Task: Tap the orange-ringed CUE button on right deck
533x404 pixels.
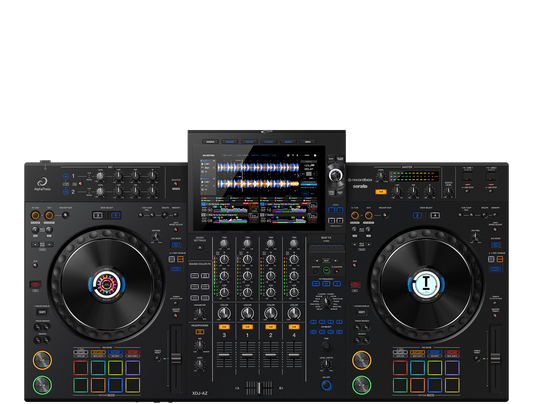Action: [x=361, y=360]
